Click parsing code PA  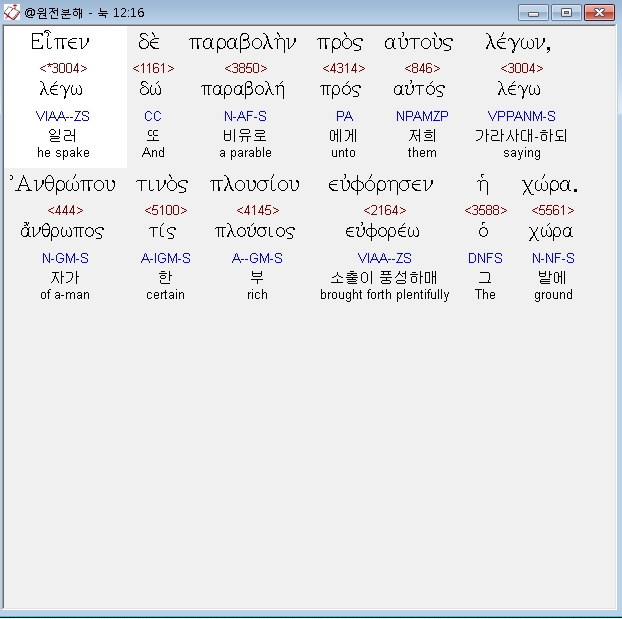(x=344, y=116)
